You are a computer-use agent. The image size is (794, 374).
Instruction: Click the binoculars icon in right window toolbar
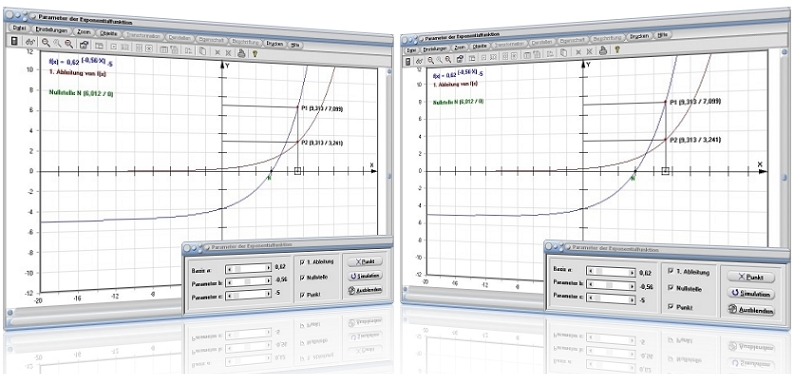[x=419, y=61]
